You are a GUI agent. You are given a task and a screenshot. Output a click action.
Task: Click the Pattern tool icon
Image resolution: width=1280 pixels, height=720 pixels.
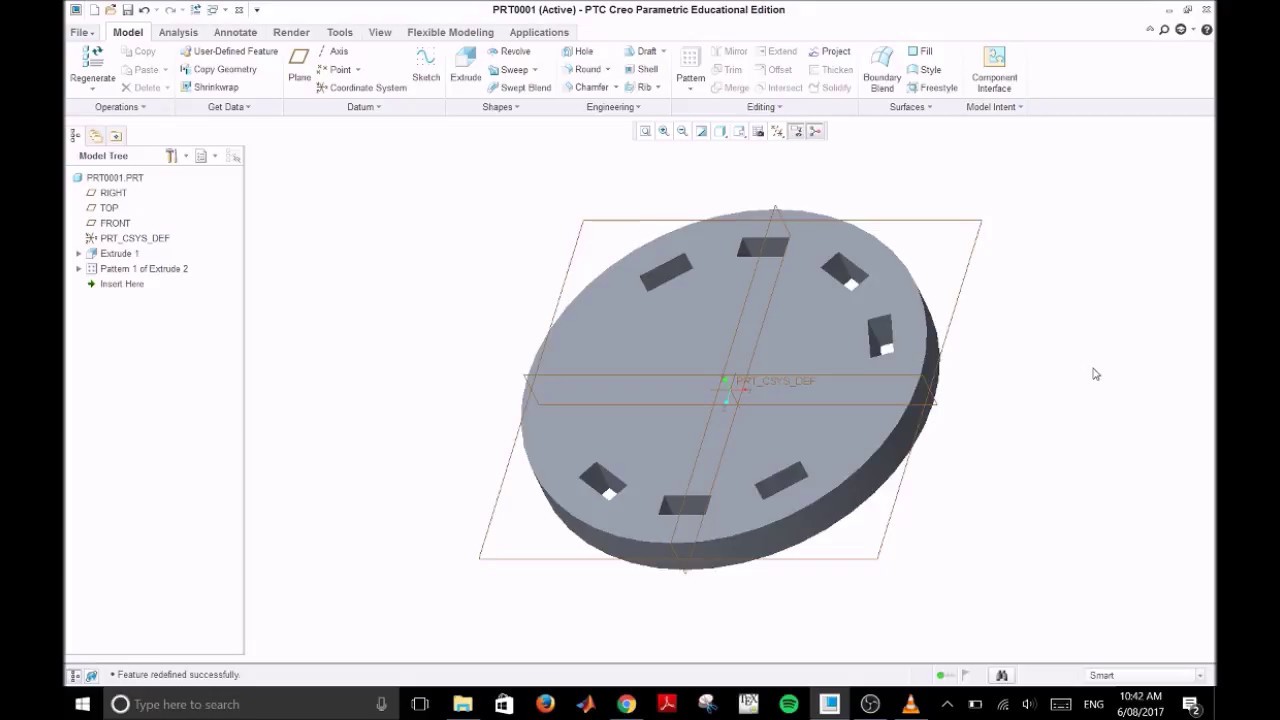point(690,58)
